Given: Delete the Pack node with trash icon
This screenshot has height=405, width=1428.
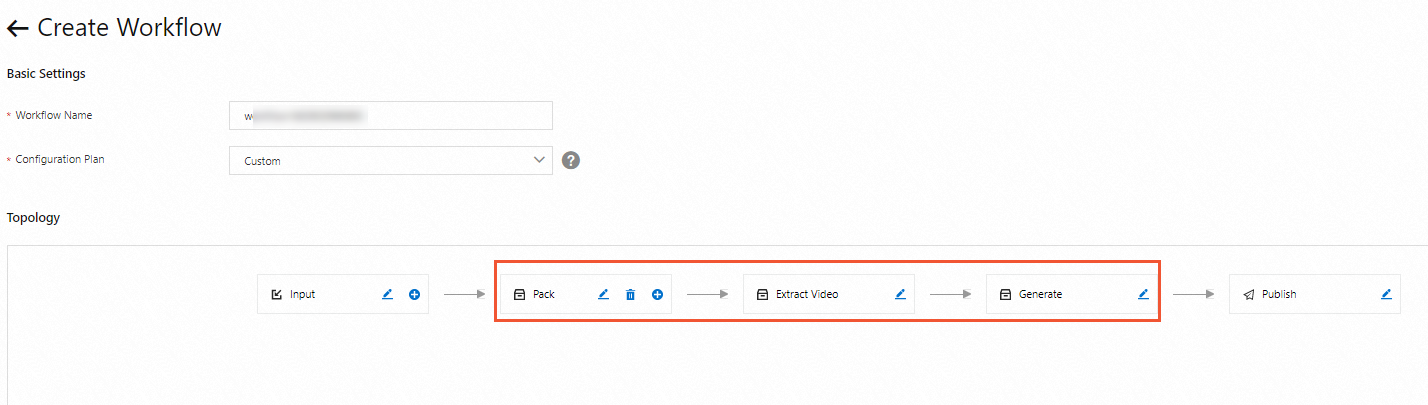Looking at the screenshot, I should [x=630, y=295].
